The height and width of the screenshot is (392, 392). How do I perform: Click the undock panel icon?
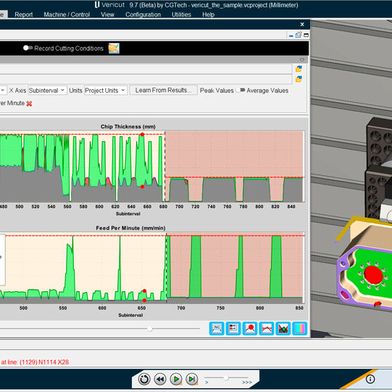click(299, 35)
